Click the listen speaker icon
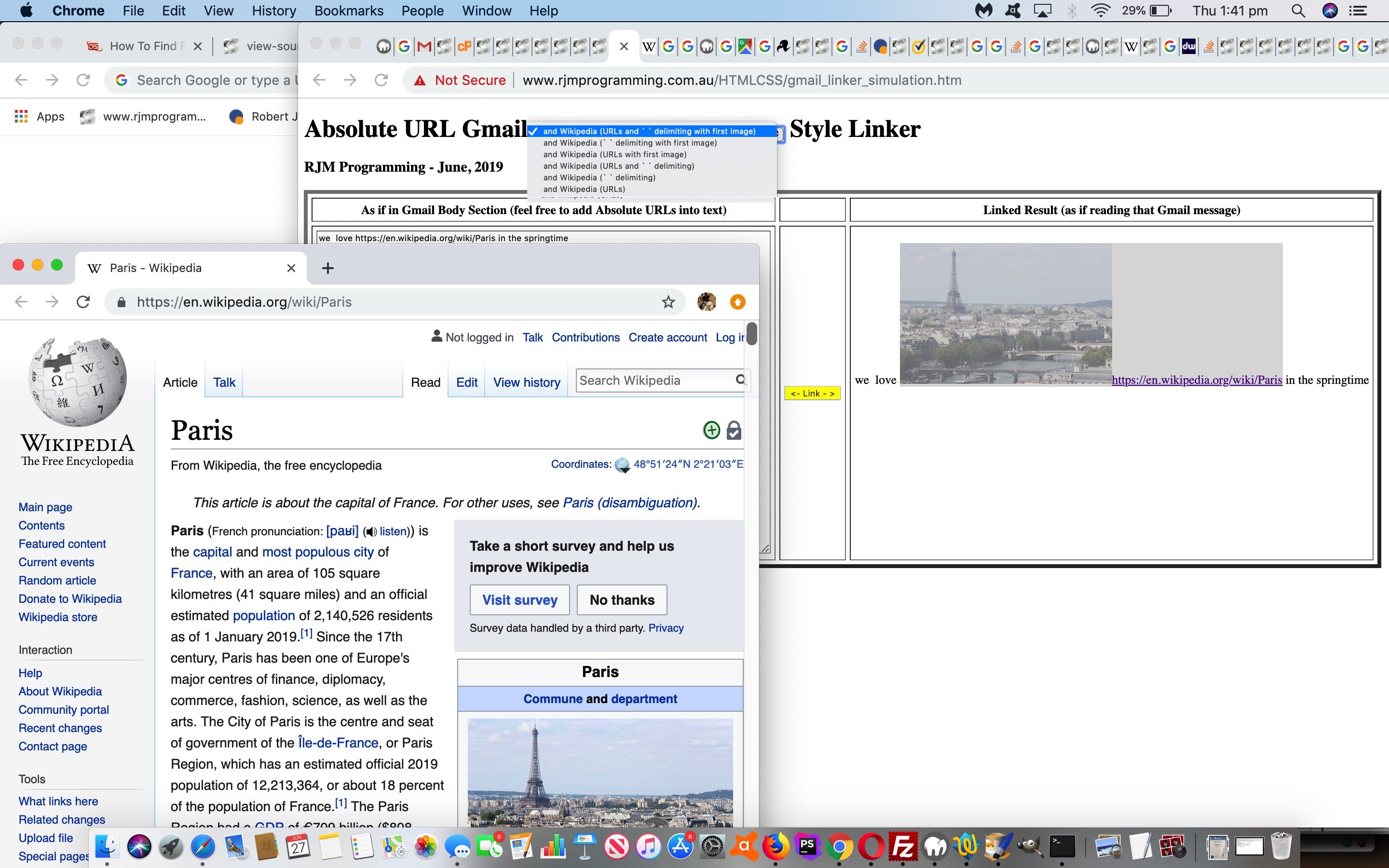The width and height of the screenshot is (1389, 868). [371, 531]
